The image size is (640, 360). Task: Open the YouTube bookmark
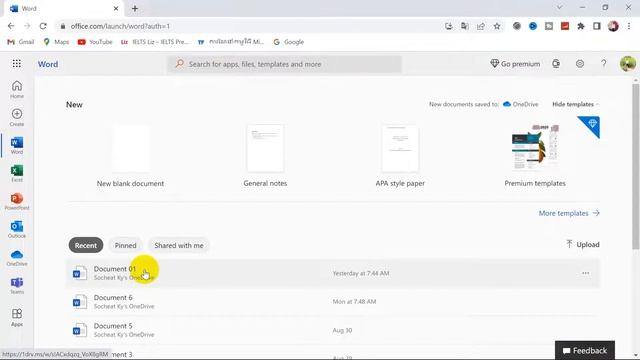95,42
